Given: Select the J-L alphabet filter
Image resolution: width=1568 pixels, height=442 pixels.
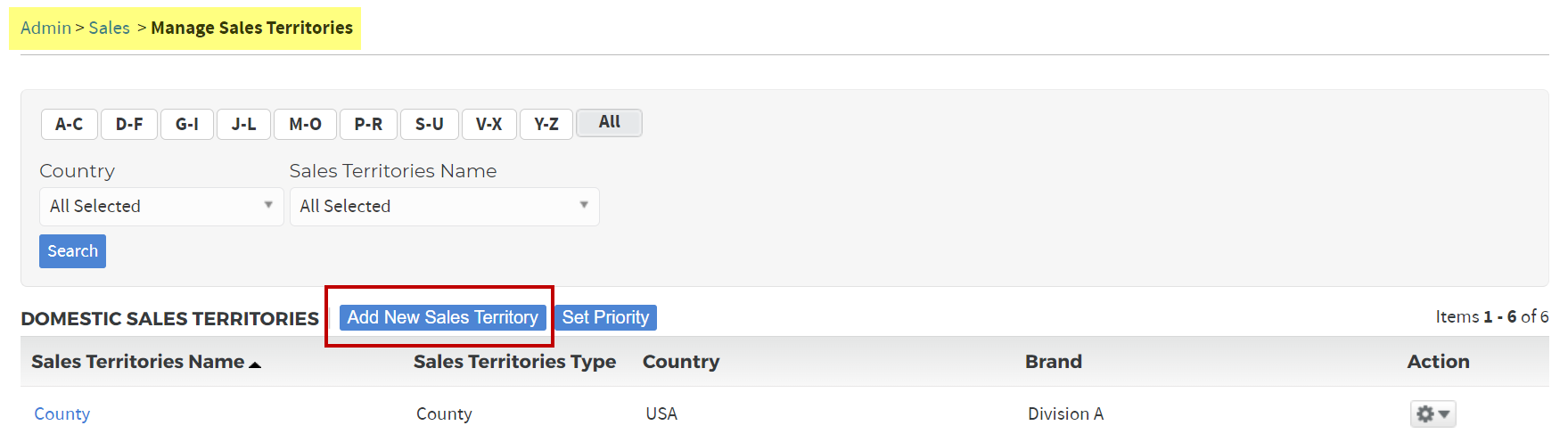Looking at the screenshot, I should (x=244, y=124).
